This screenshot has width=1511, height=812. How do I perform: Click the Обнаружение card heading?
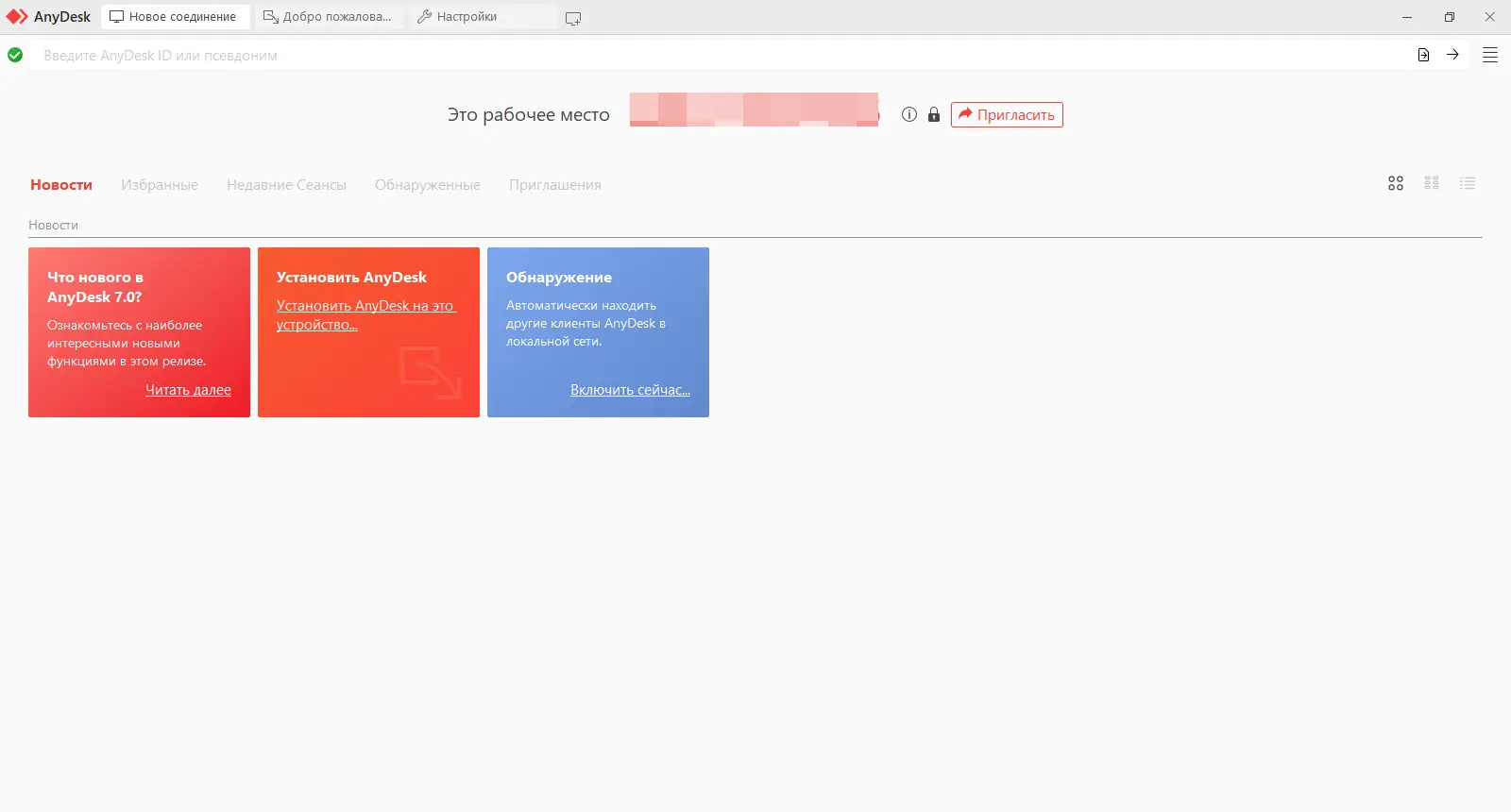(559, 277)
